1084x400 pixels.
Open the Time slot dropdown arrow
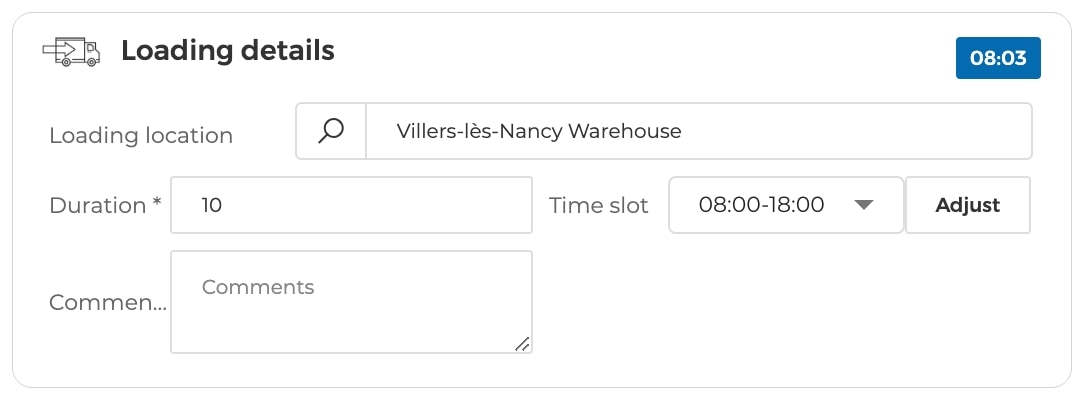pyautogui.click(x=864, y=204)
